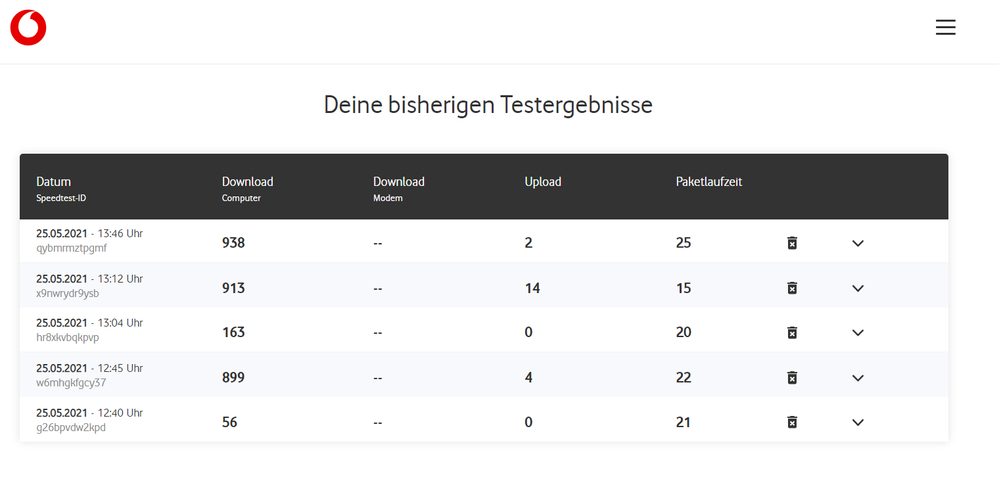Delete the 13:46 Uhr speedtest result

tap(791, 243)
